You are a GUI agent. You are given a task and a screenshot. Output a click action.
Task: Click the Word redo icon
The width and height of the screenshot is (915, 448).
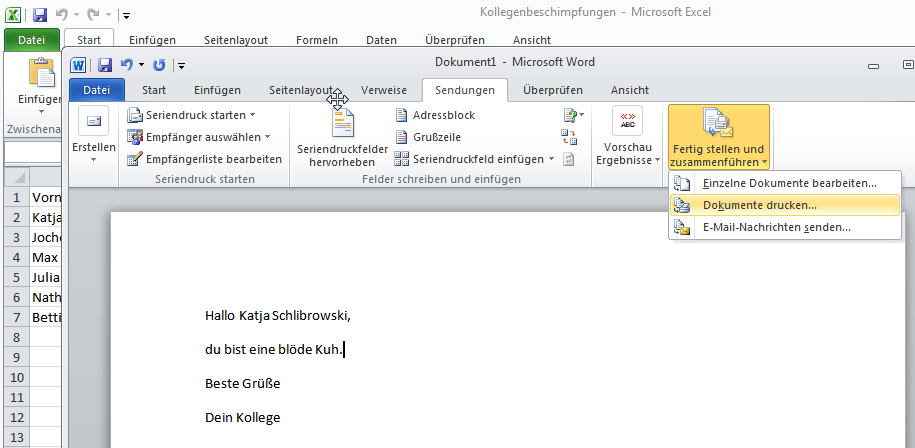(x=159, y=65)
